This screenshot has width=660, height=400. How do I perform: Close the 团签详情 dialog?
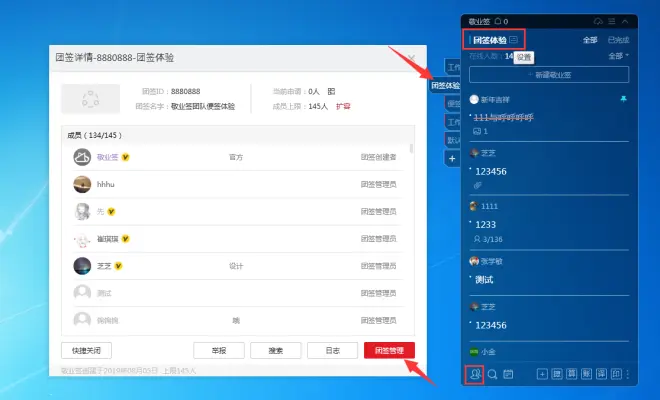[411, 58]
